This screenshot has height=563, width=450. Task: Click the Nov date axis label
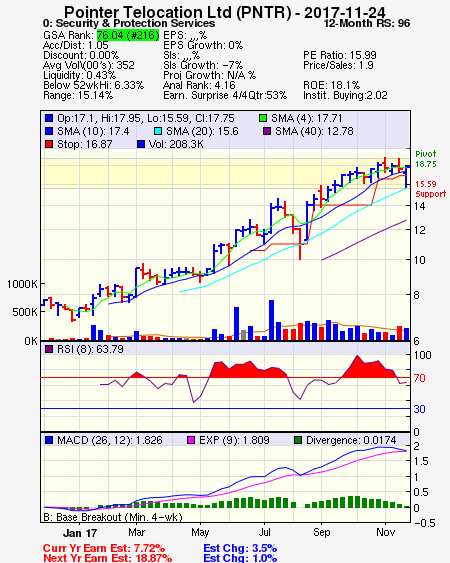385,532
